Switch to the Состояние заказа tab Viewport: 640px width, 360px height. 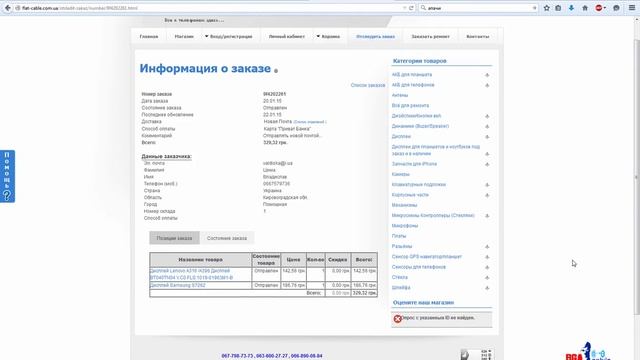pos(227,238)
